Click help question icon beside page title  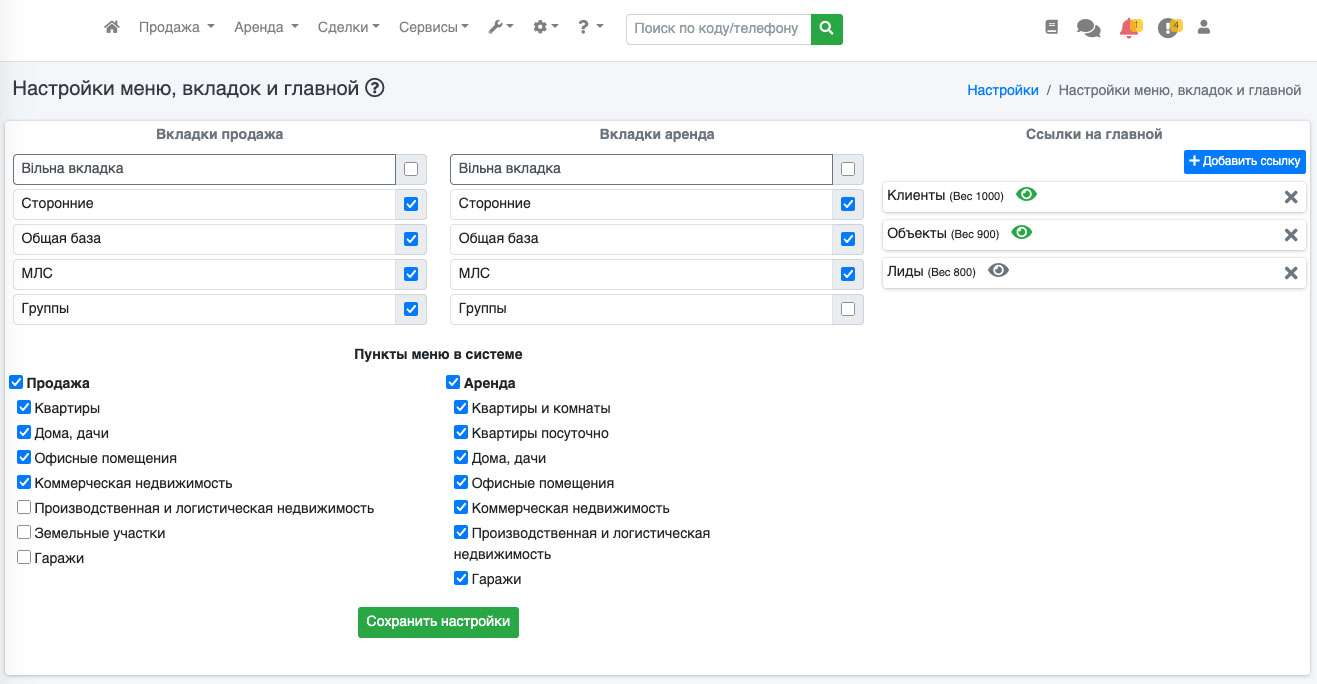pyautogui.click(x=375, y=89)
